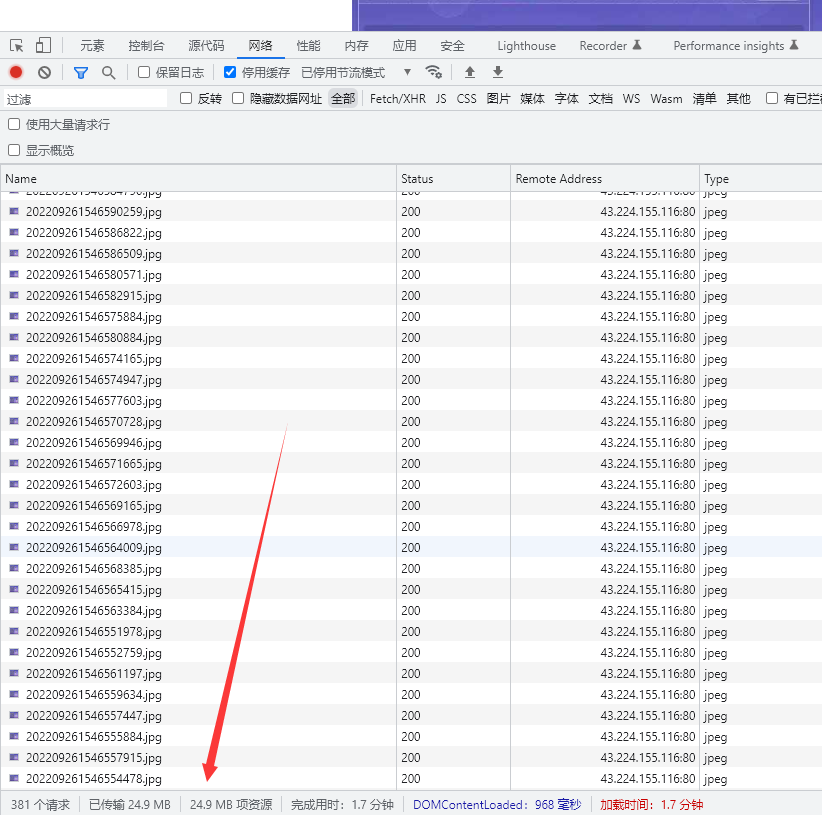The image size is (822, 815).
Task: Enable the 保留日志 checkbox
Action: 144,72
